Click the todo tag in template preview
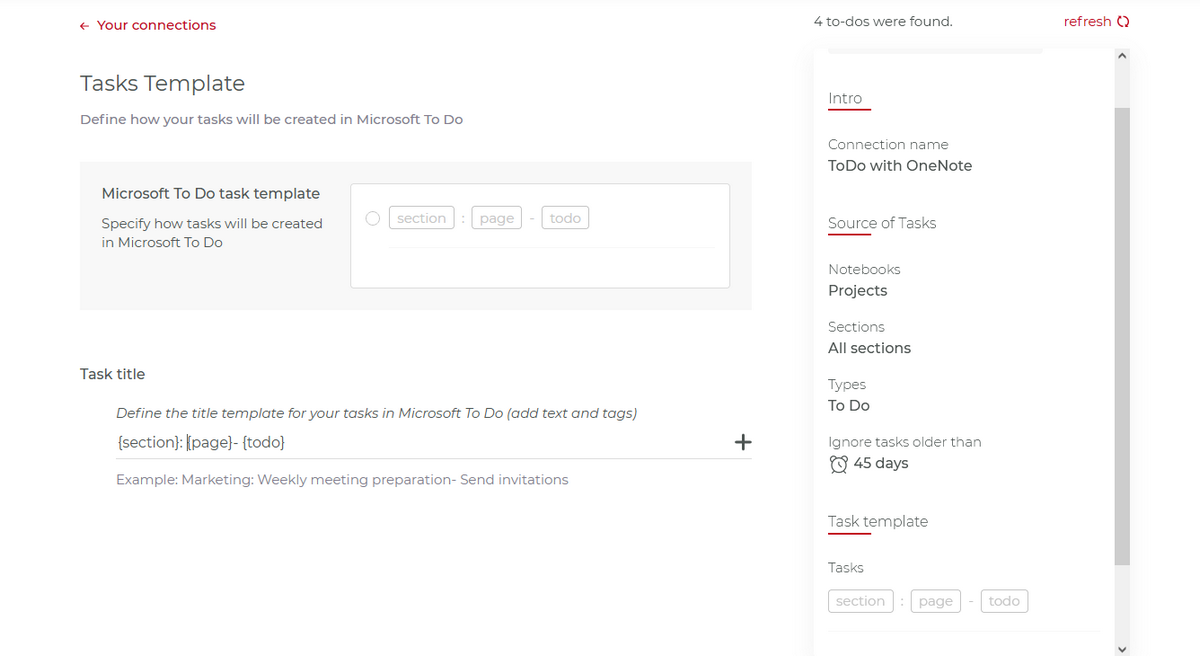This screenshot has height=656, width=1200. [565, 218]
